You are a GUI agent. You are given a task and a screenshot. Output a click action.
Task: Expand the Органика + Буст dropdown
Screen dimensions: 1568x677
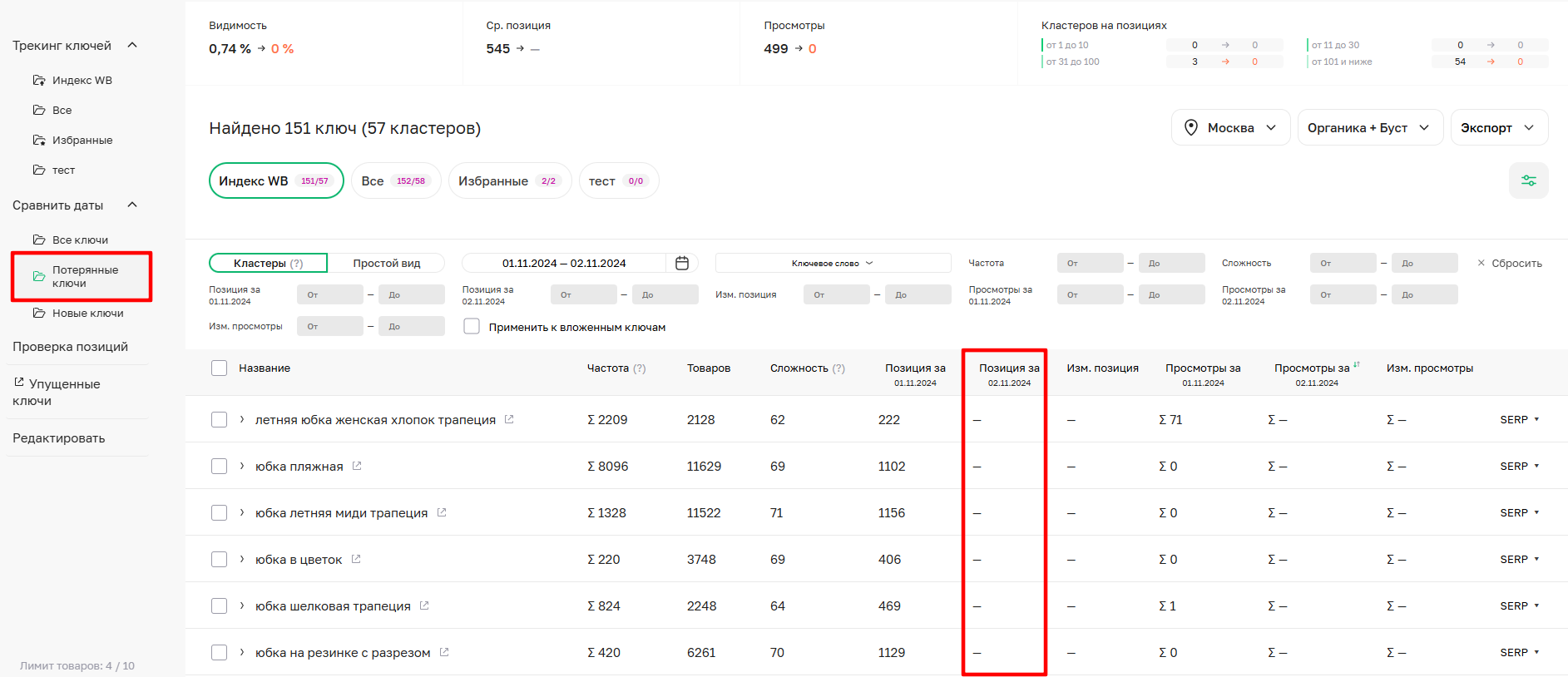(x=1369, y=128)
